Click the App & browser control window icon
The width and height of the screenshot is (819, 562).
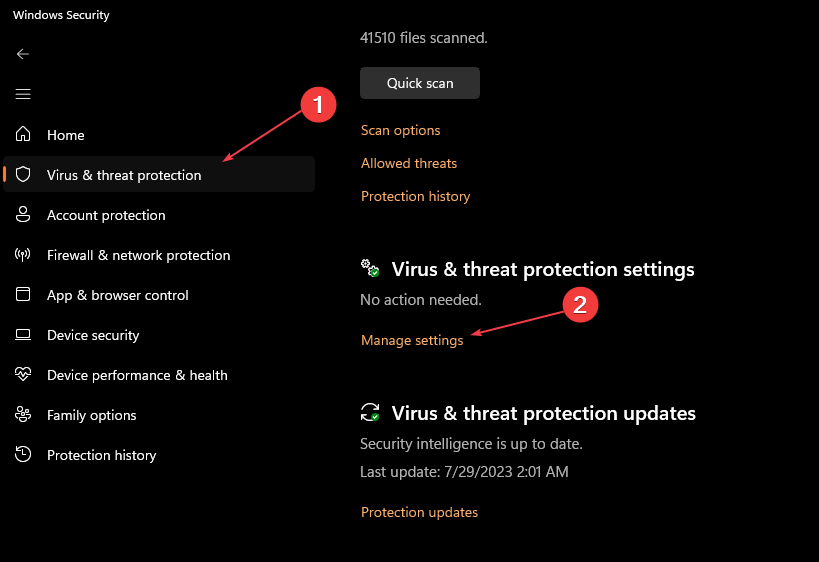coord(23,294)
